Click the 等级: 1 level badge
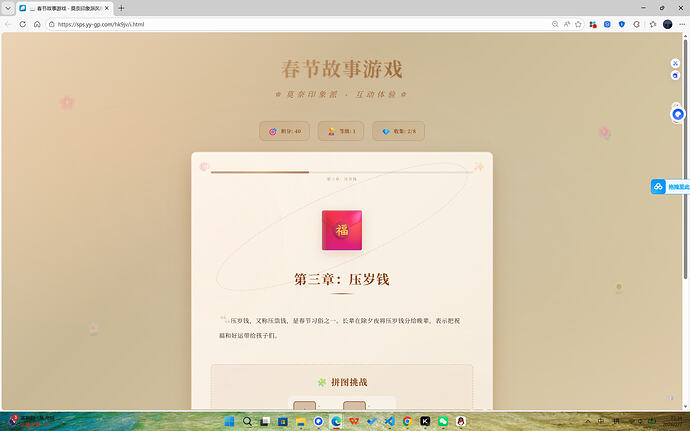 [x=341, y=131]
